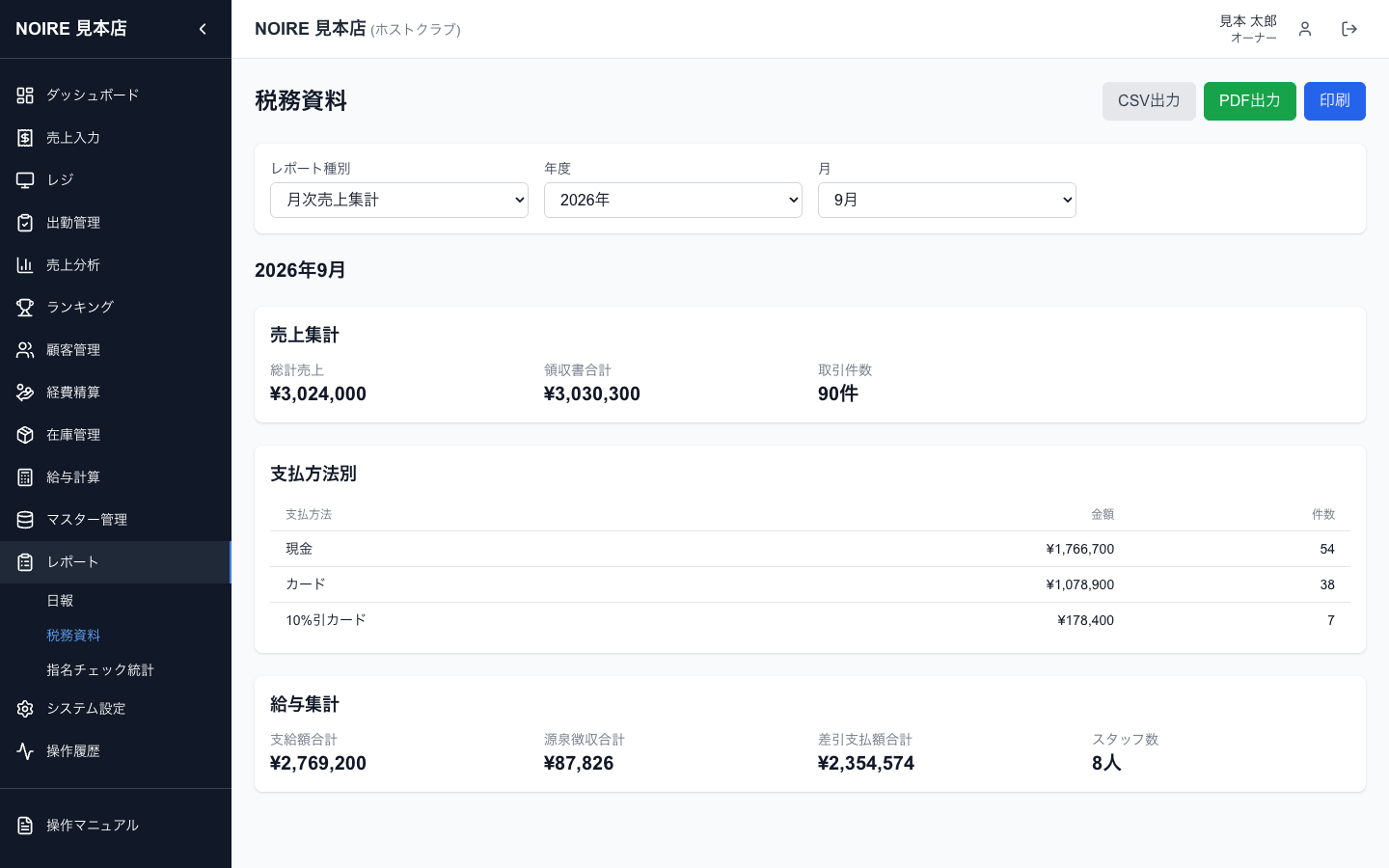Image resolution: width=1389 pixels, height=868 pixels.
Task: Click the 源泉徴収合計 value ¥87,826
Action: click(x=579, y=763)
